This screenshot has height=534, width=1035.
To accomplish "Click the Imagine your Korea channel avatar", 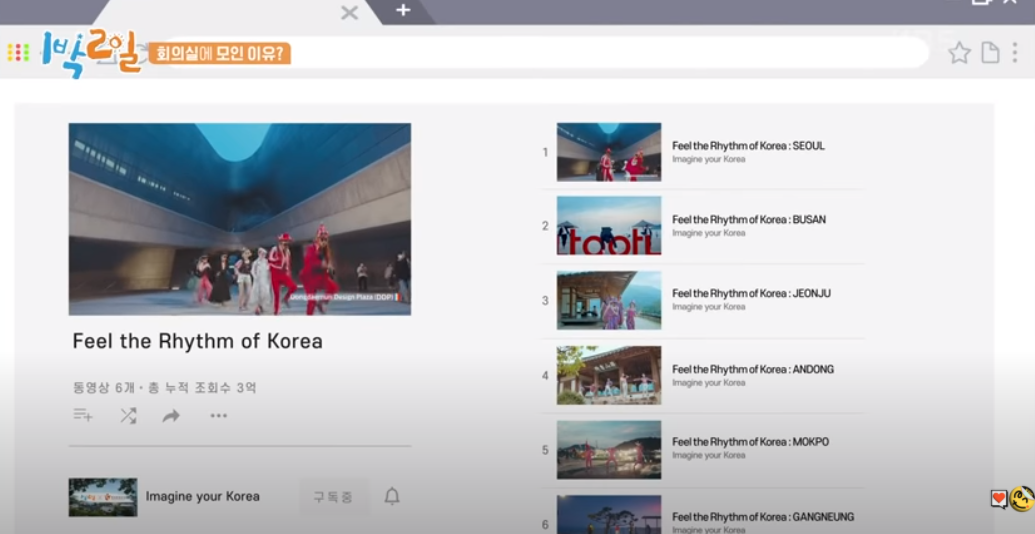I will (103, 497).
